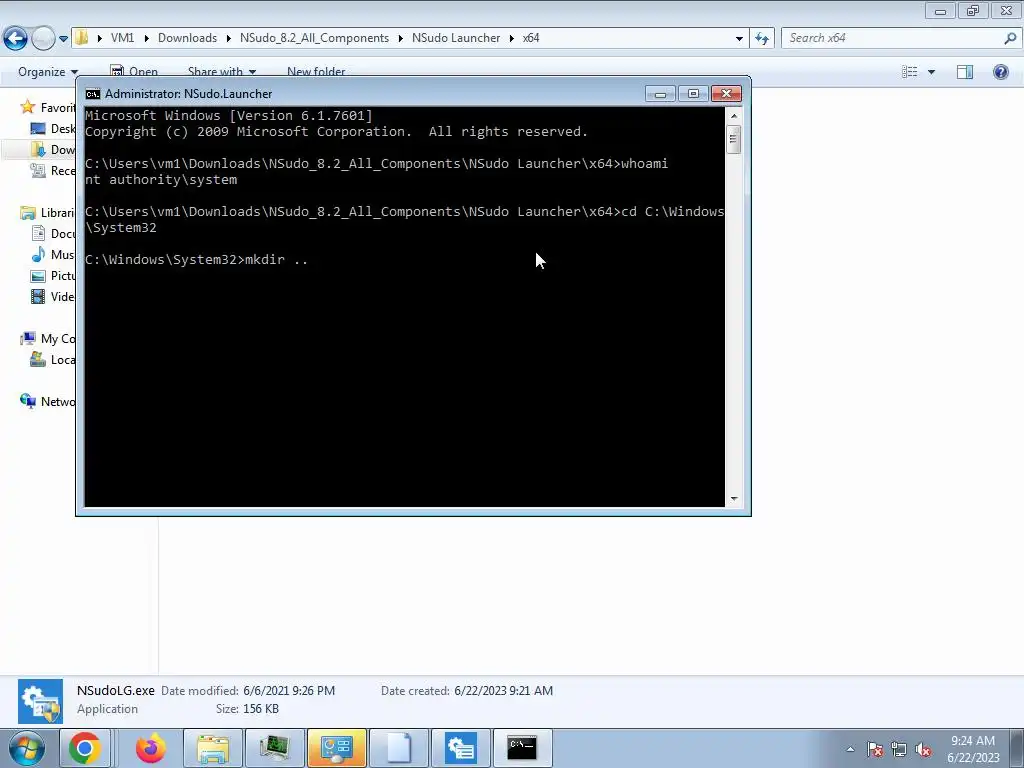Open the address bar history dropdown

point(739,39)
